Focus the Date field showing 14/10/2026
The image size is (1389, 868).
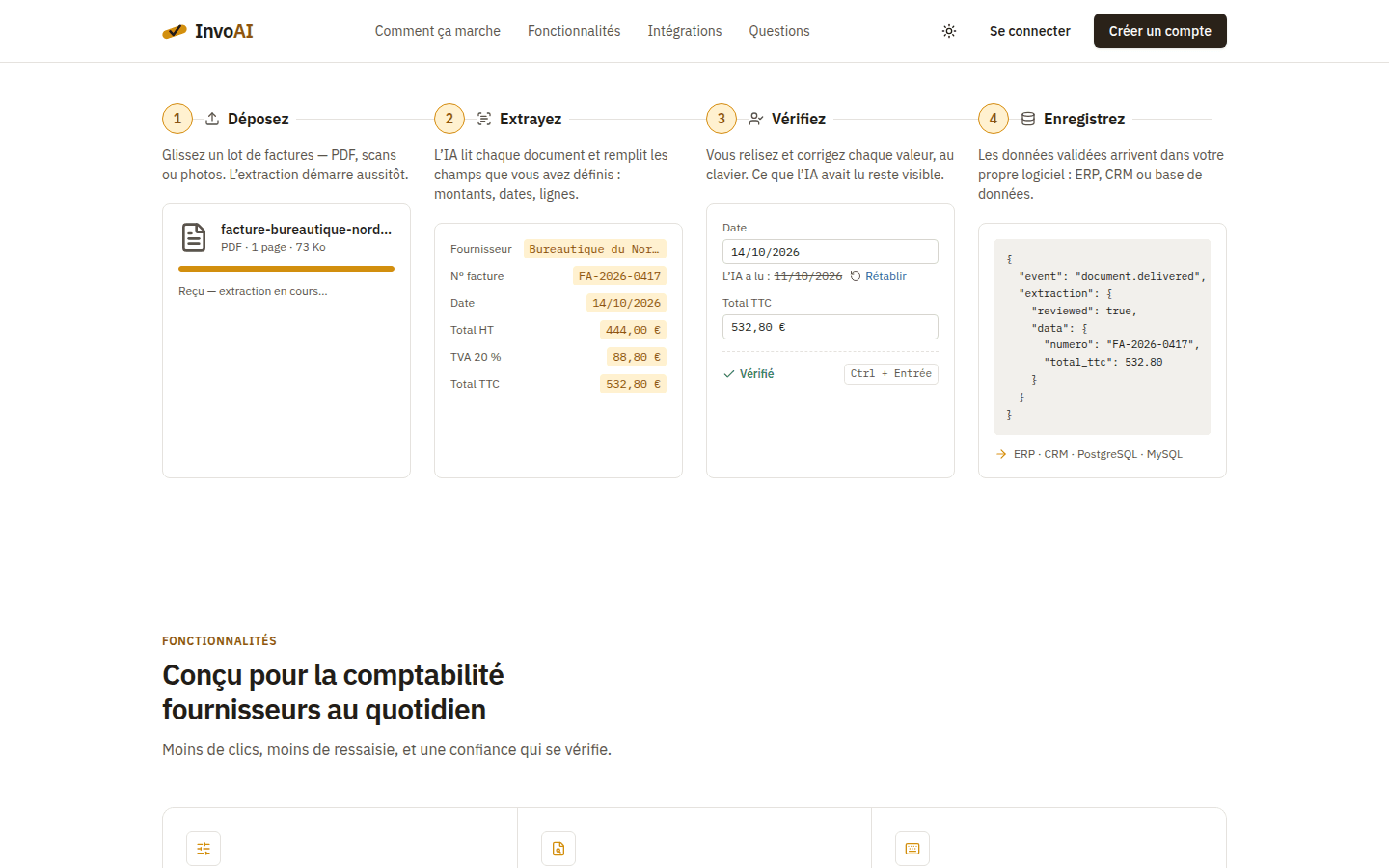coord(831,252)
